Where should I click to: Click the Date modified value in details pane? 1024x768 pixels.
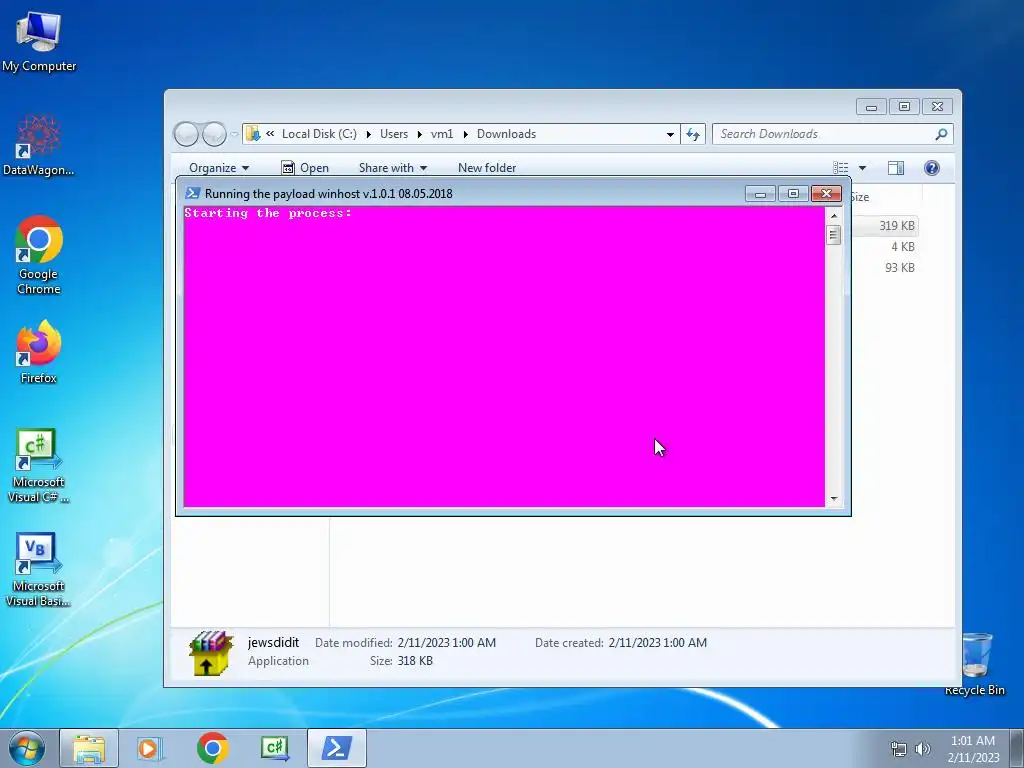[447, 643]
